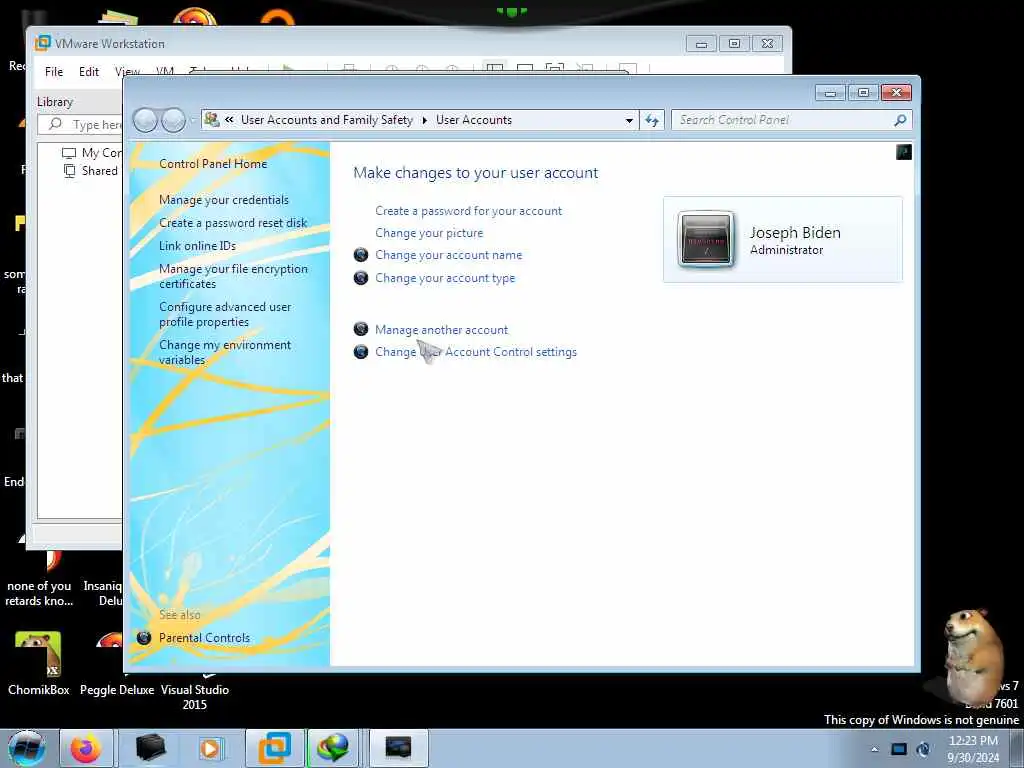The width and height of the screenshot is (1024, 768).
Task: Open ChomikBox desktop icon
Action: click(x=38, y=664)
